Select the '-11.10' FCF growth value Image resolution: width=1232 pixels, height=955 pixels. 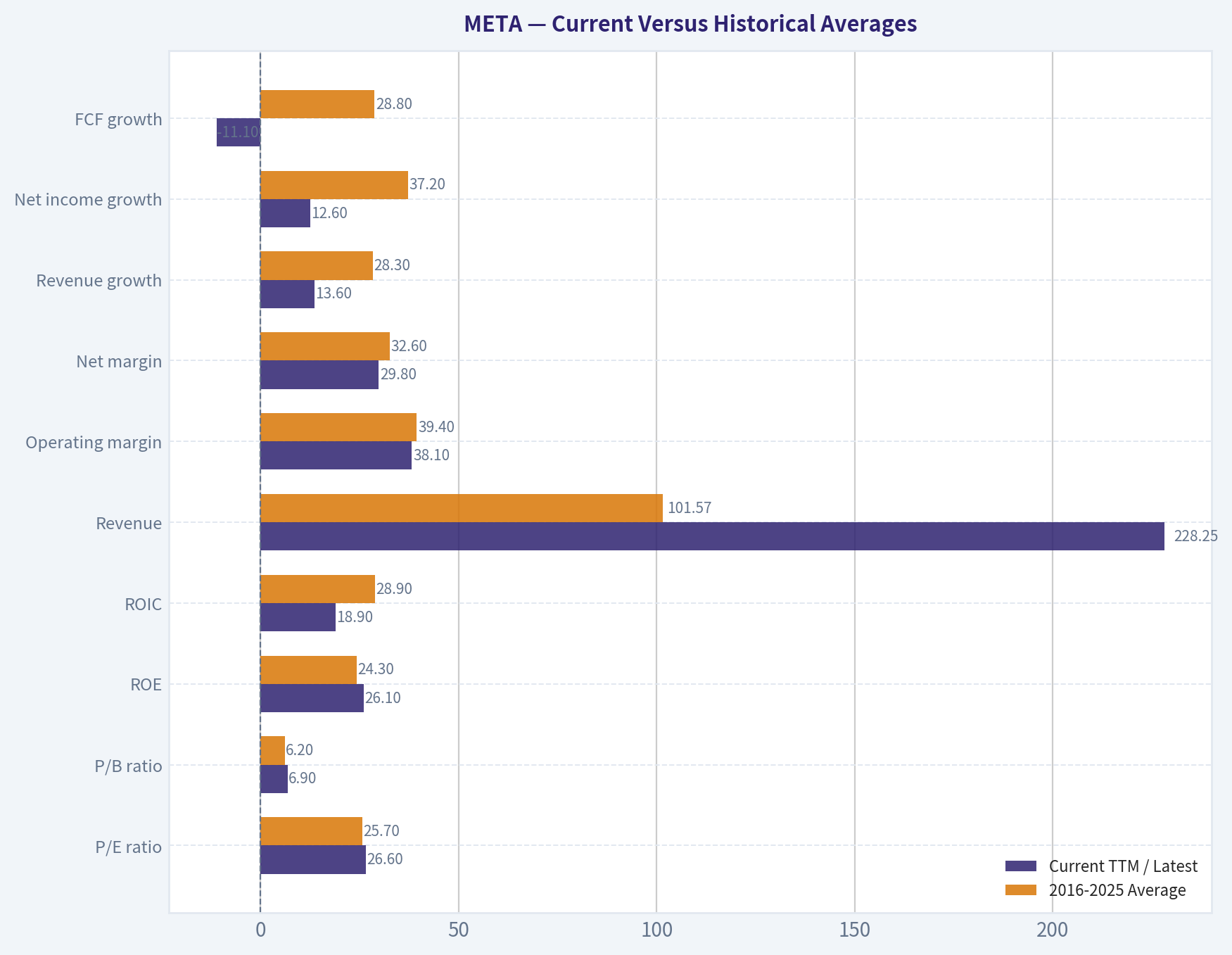tap(238, 132)
